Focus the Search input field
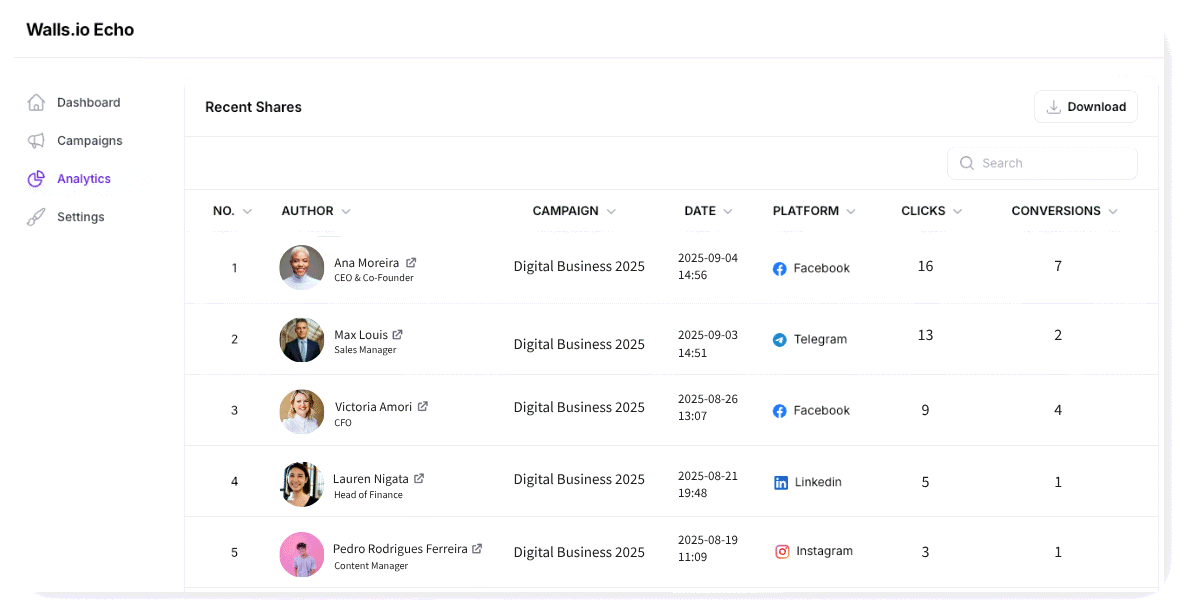Viewport: 1184px width, 608px height. click(x=1042, y=163)
